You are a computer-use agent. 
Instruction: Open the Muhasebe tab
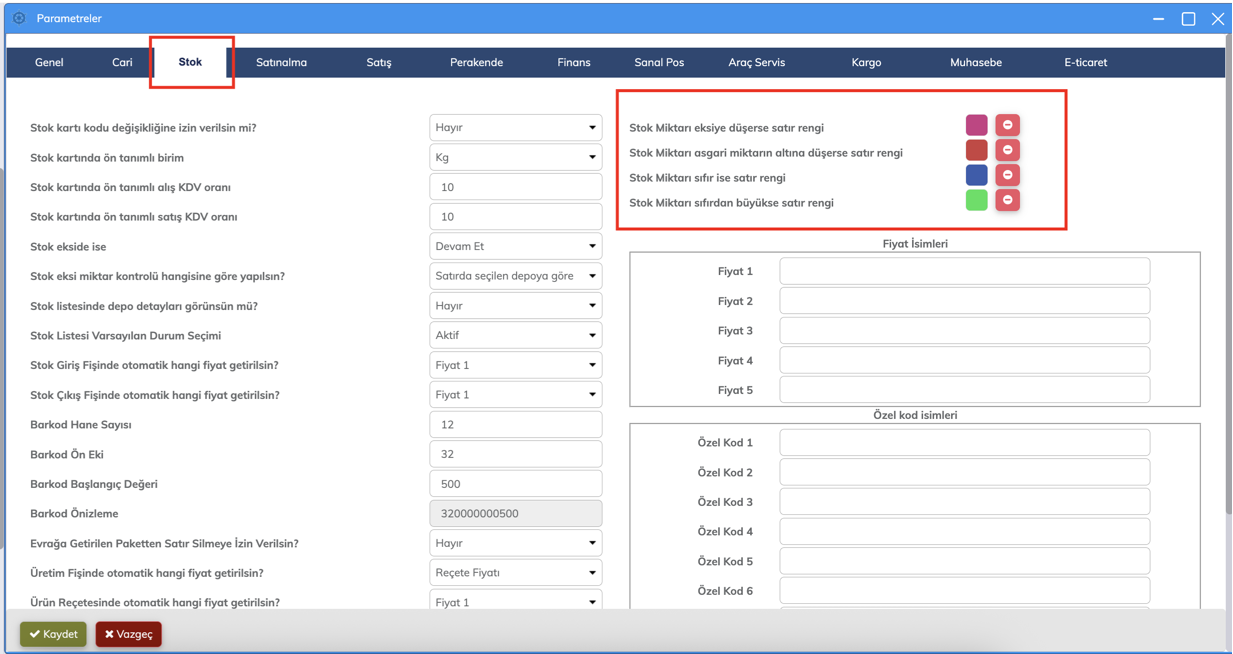[x=975, y=62]
